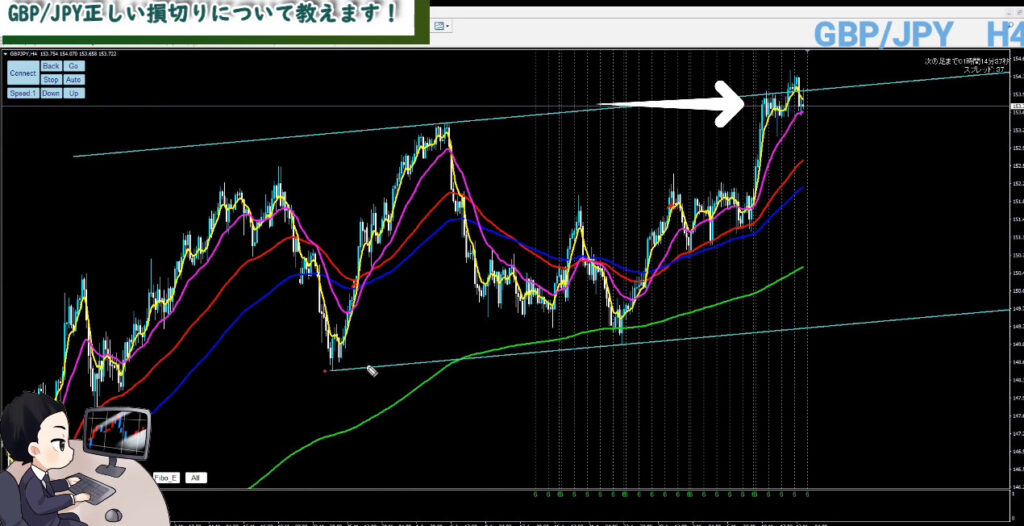Click the All button near Fibo_E

pos(196,478)
